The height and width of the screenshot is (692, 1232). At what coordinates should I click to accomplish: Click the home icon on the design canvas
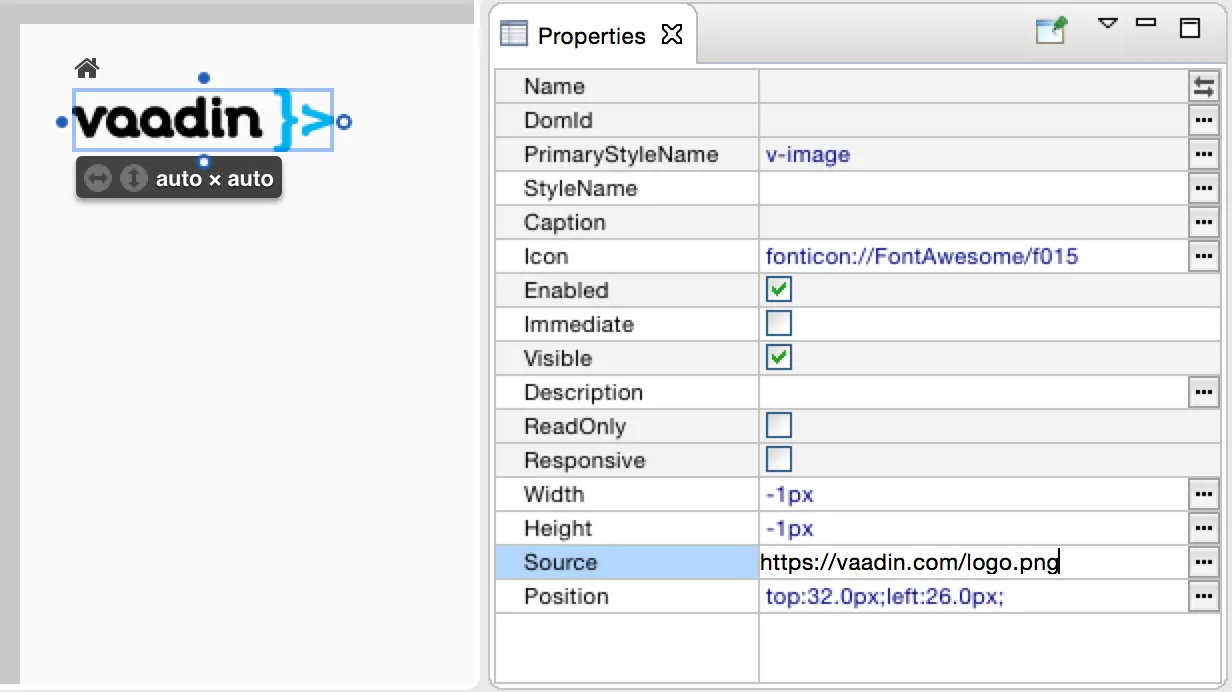tap(87, 67)
